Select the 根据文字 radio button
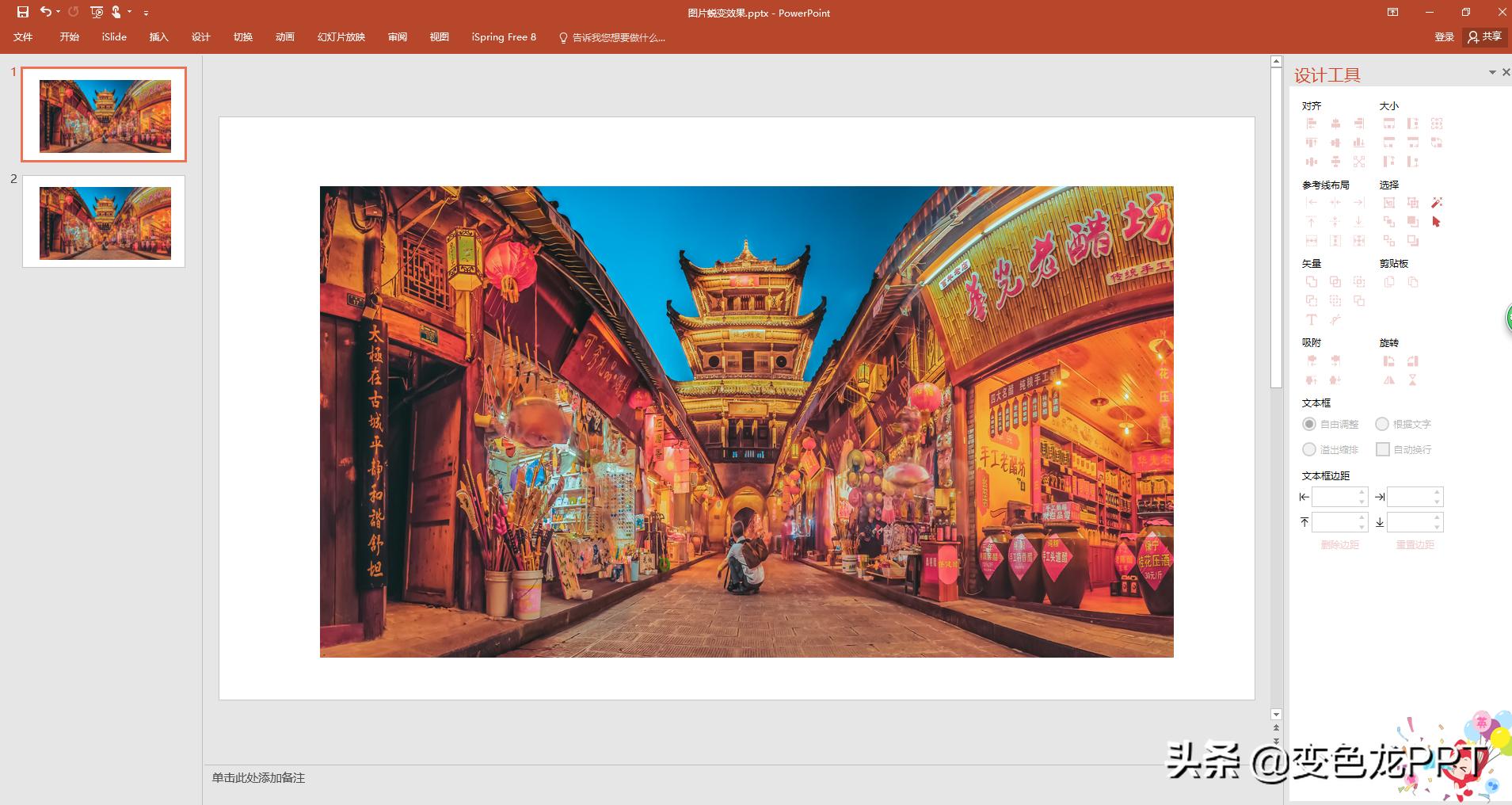1512x805 pixels. click(1382, 424)
